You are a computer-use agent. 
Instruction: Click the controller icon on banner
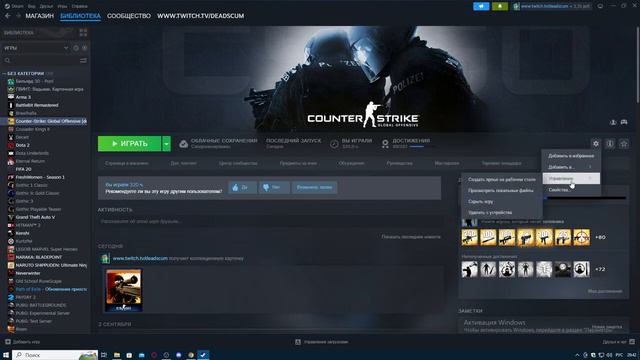point(624,122)
